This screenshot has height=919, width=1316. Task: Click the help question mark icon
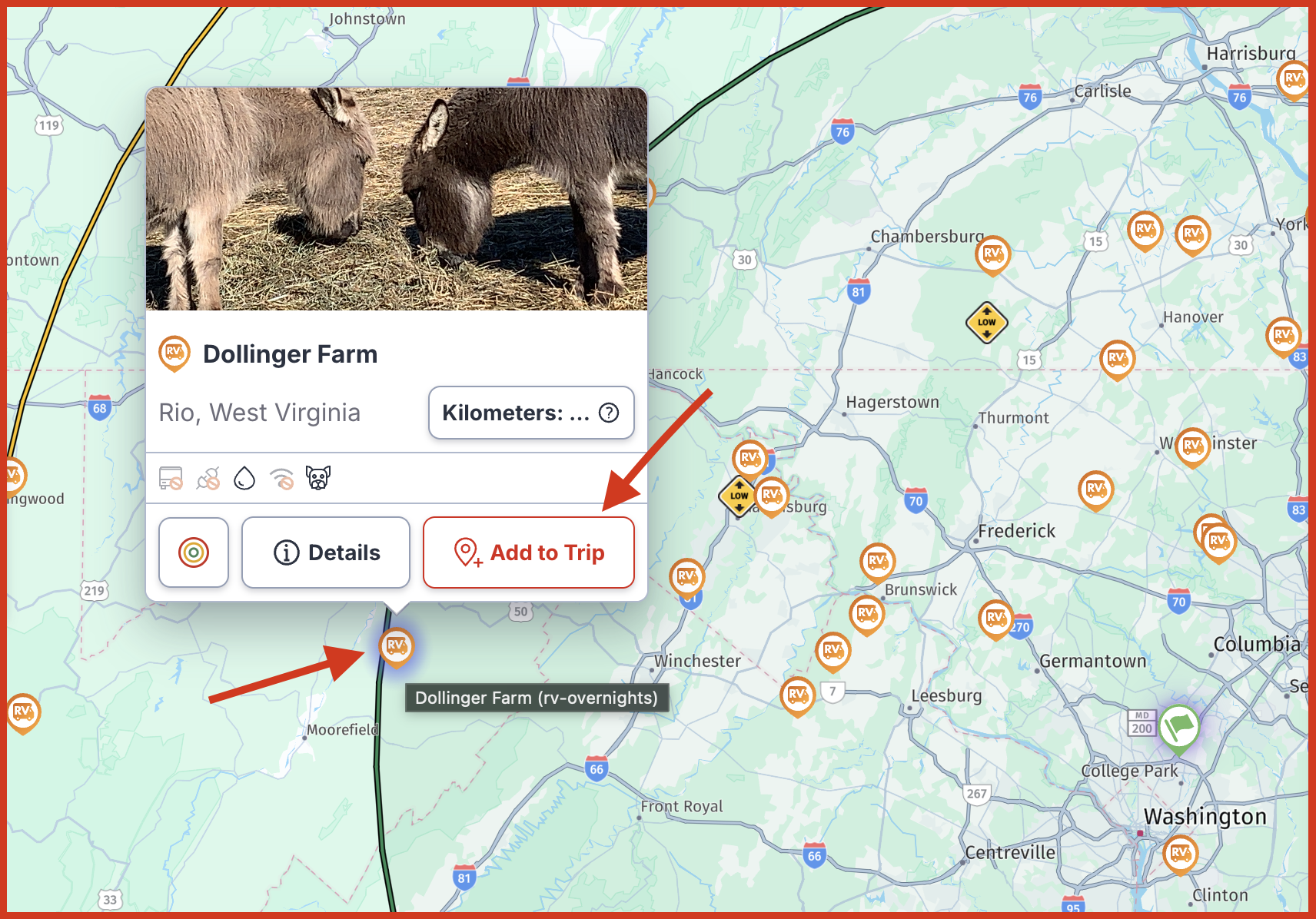point(609,413)
